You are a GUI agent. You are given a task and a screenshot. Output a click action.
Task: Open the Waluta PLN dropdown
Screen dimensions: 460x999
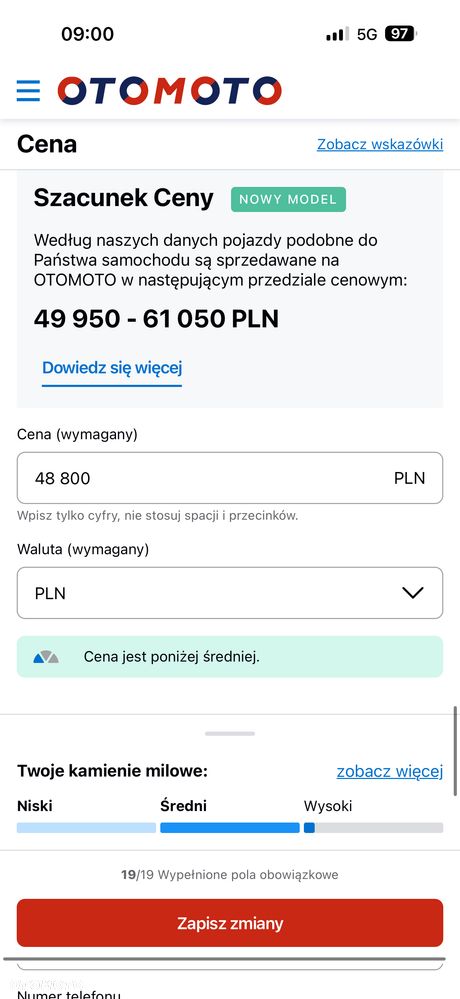pos(230,593)
